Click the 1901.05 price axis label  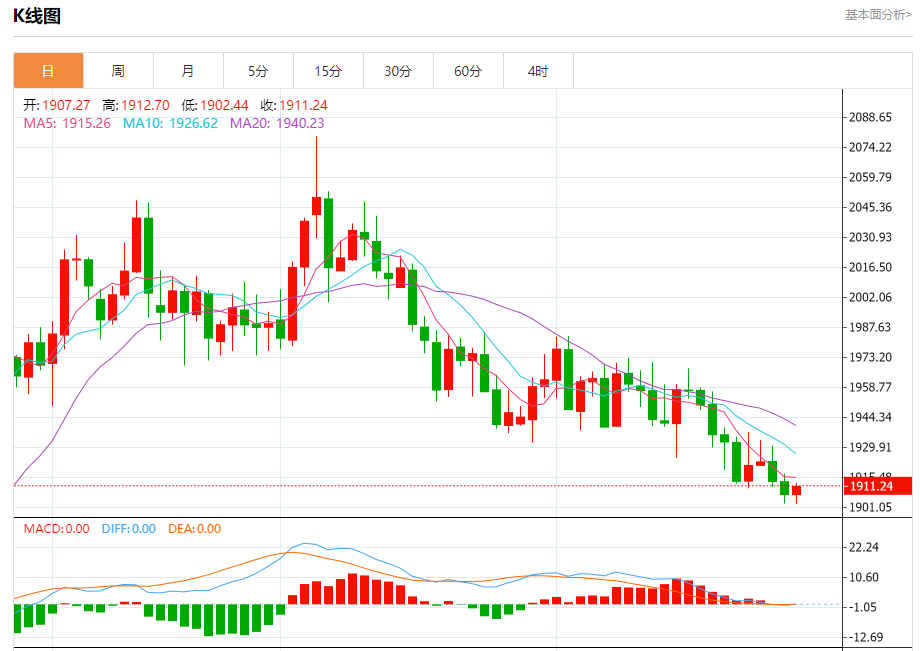click(x=870, y=507)
